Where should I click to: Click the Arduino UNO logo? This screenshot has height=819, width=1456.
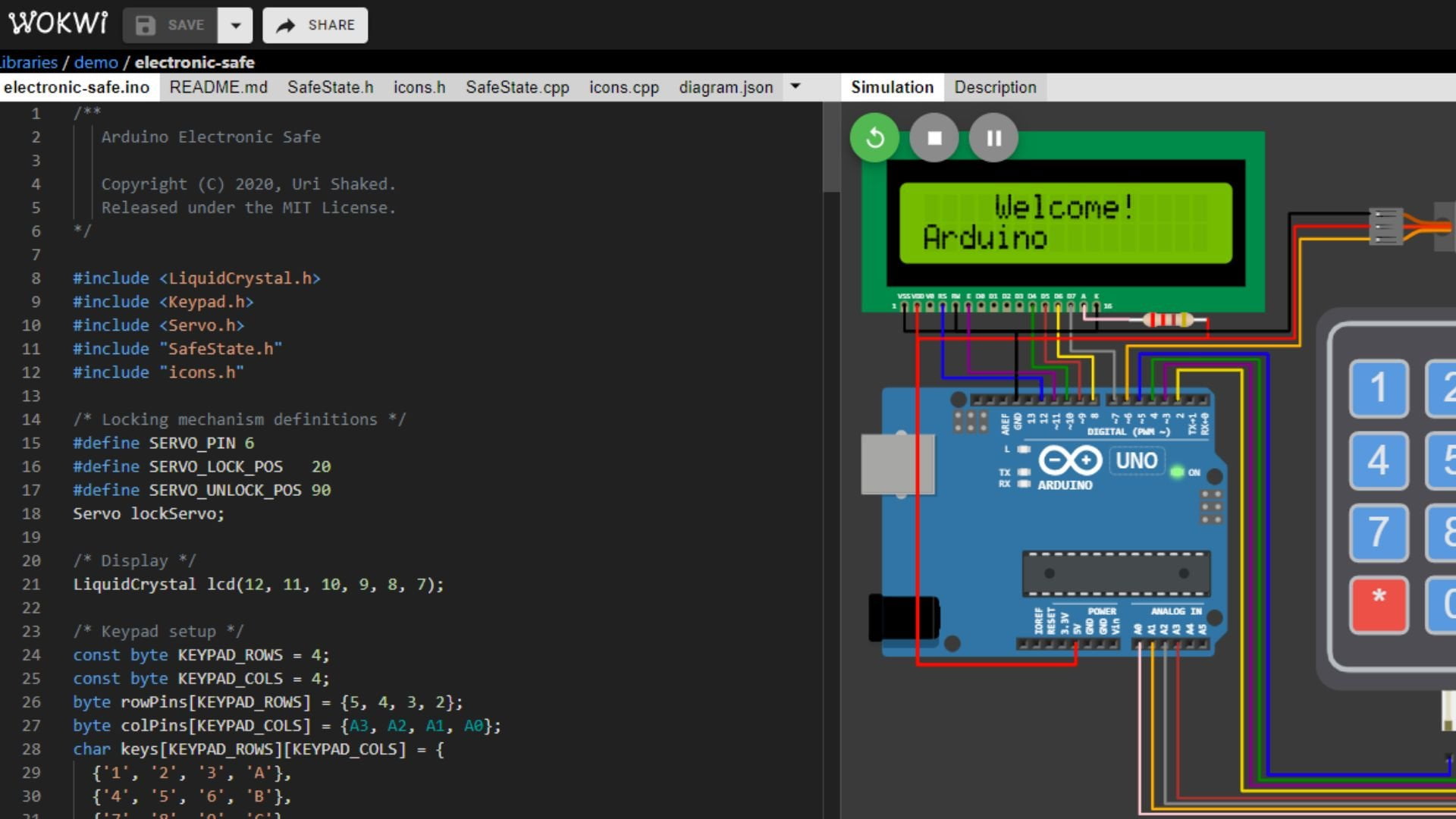coord(1070,460)
